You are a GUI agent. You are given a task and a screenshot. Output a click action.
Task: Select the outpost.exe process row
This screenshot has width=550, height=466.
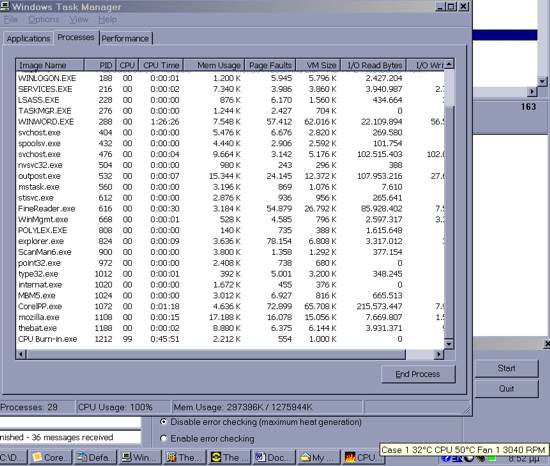(230, 176)
